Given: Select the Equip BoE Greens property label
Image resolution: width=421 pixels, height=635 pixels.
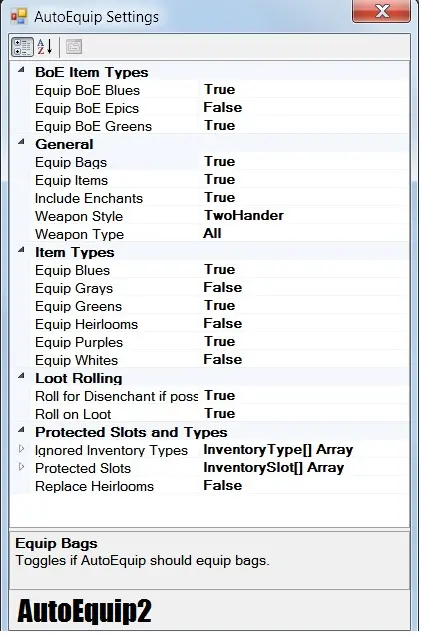Looking at the screenshot, I should coord(94,126).
